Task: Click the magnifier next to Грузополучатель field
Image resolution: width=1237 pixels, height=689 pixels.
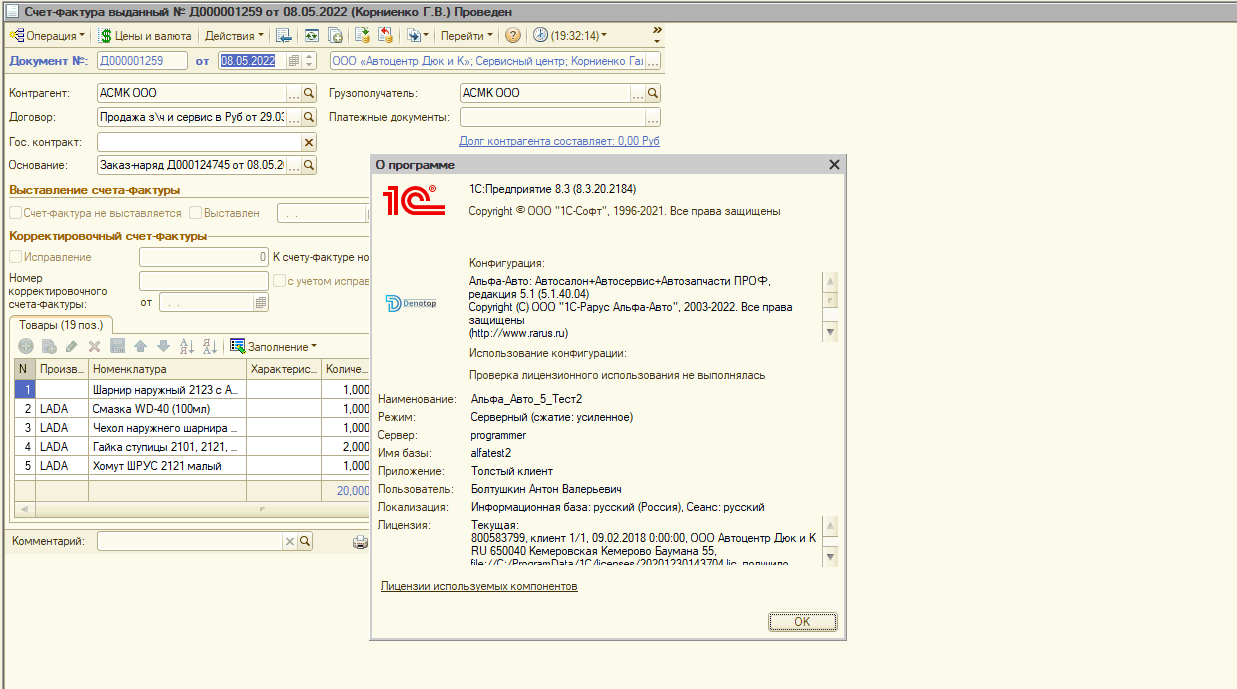Action: [653, 93]
